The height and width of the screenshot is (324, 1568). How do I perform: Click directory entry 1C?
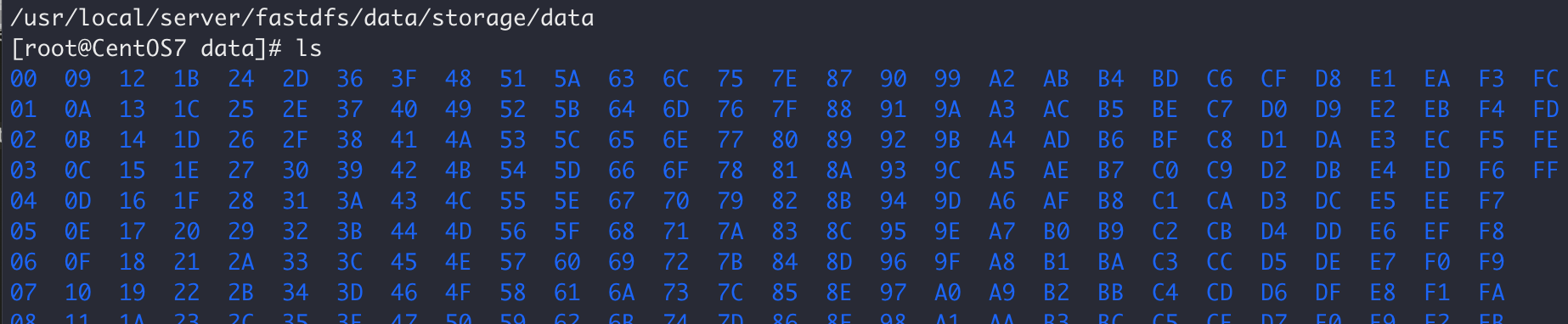pyautogui.click(x=187, y=109)
